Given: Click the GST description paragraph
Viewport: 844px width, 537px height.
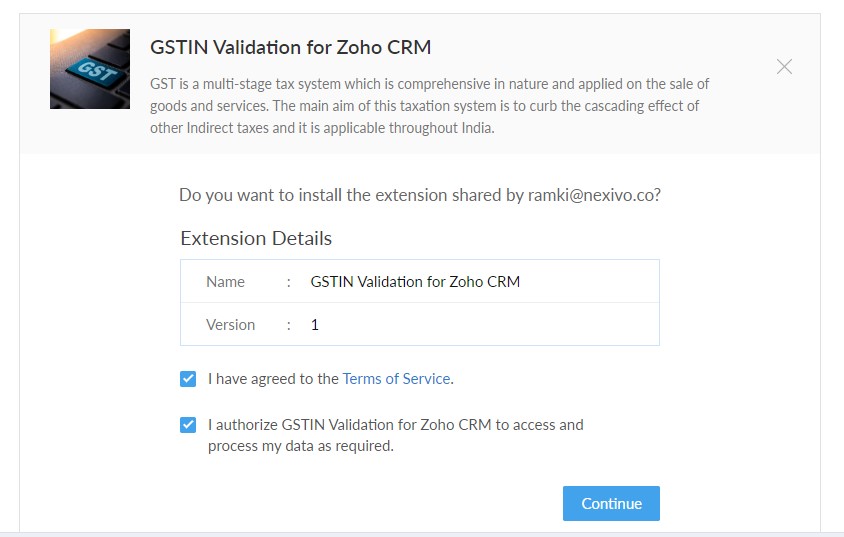Looking at the screenshot, I should pyautogui.click(x=429, y=106).
